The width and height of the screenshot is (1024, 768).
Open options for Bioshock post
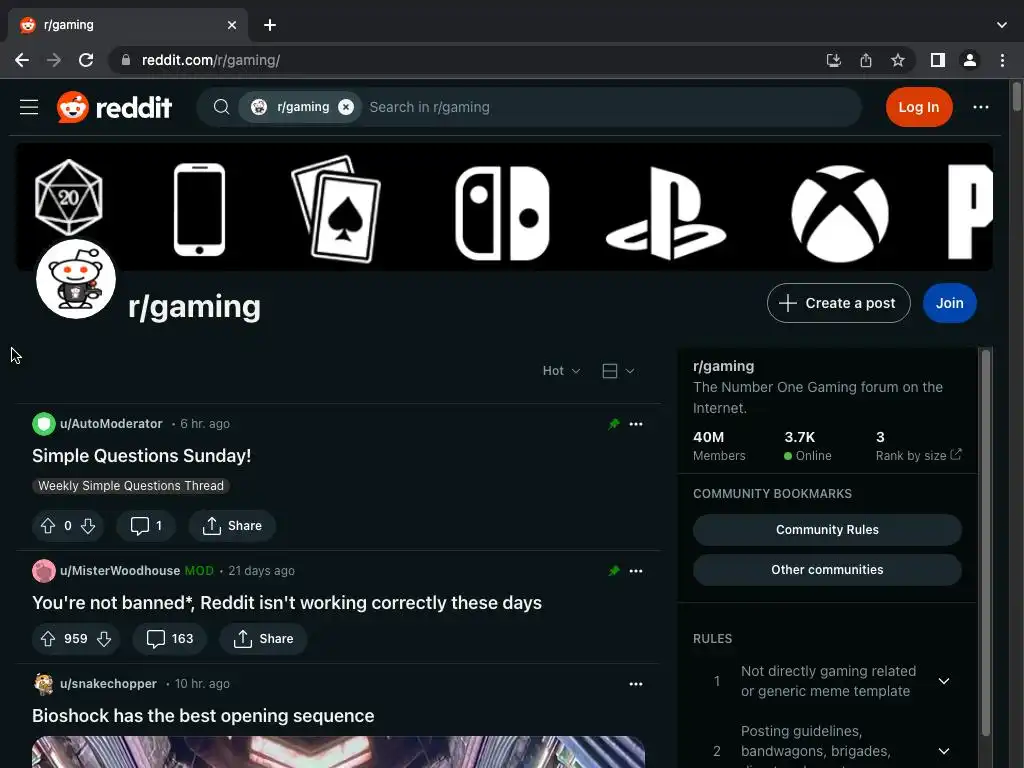[x=636, y=684]
